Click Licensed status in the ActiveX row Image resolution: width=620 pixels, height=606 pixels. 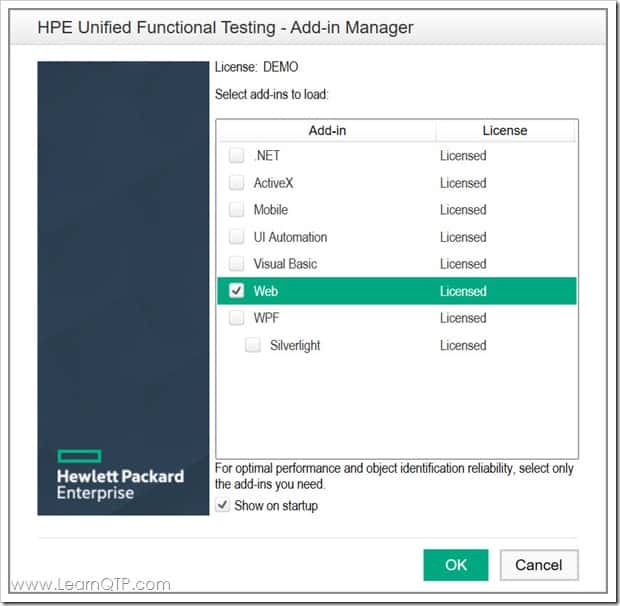tap(463, 183)
